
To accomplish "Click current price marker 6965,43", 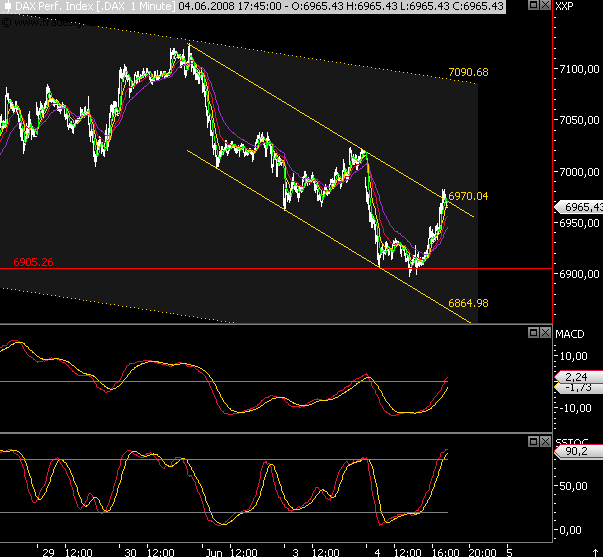I will 579,207.
